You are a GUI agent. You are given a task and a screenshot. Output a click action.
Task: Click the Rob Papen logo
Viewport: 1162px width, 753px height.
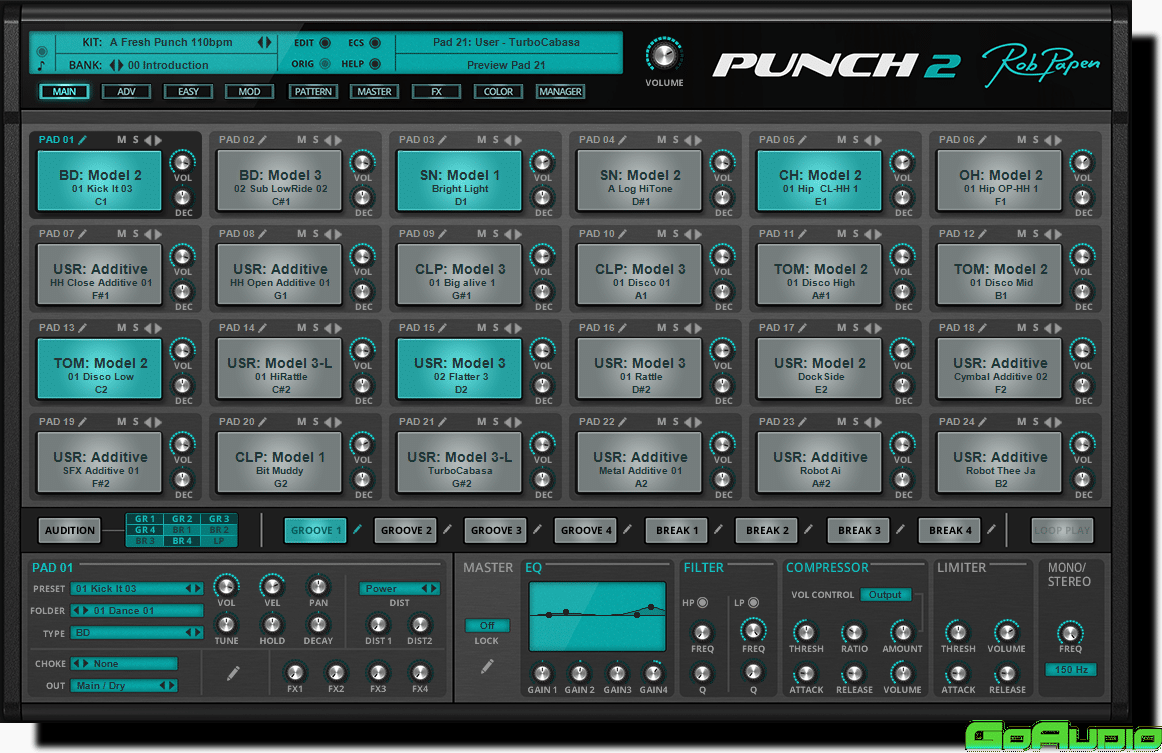pos(1041,65)
